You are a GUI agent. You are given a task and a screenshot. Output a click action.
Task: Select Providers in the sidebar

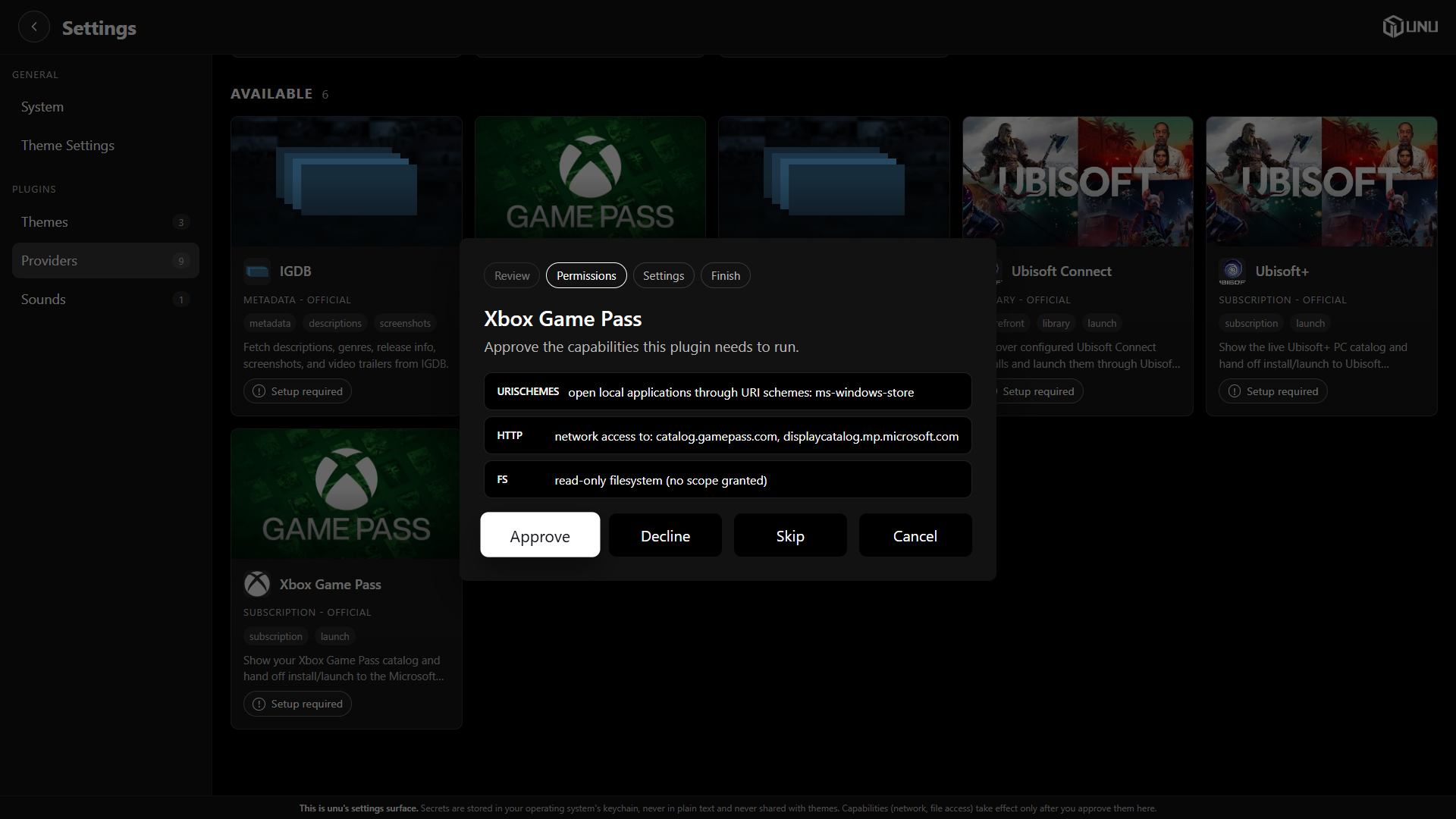[x=105, y=260]
